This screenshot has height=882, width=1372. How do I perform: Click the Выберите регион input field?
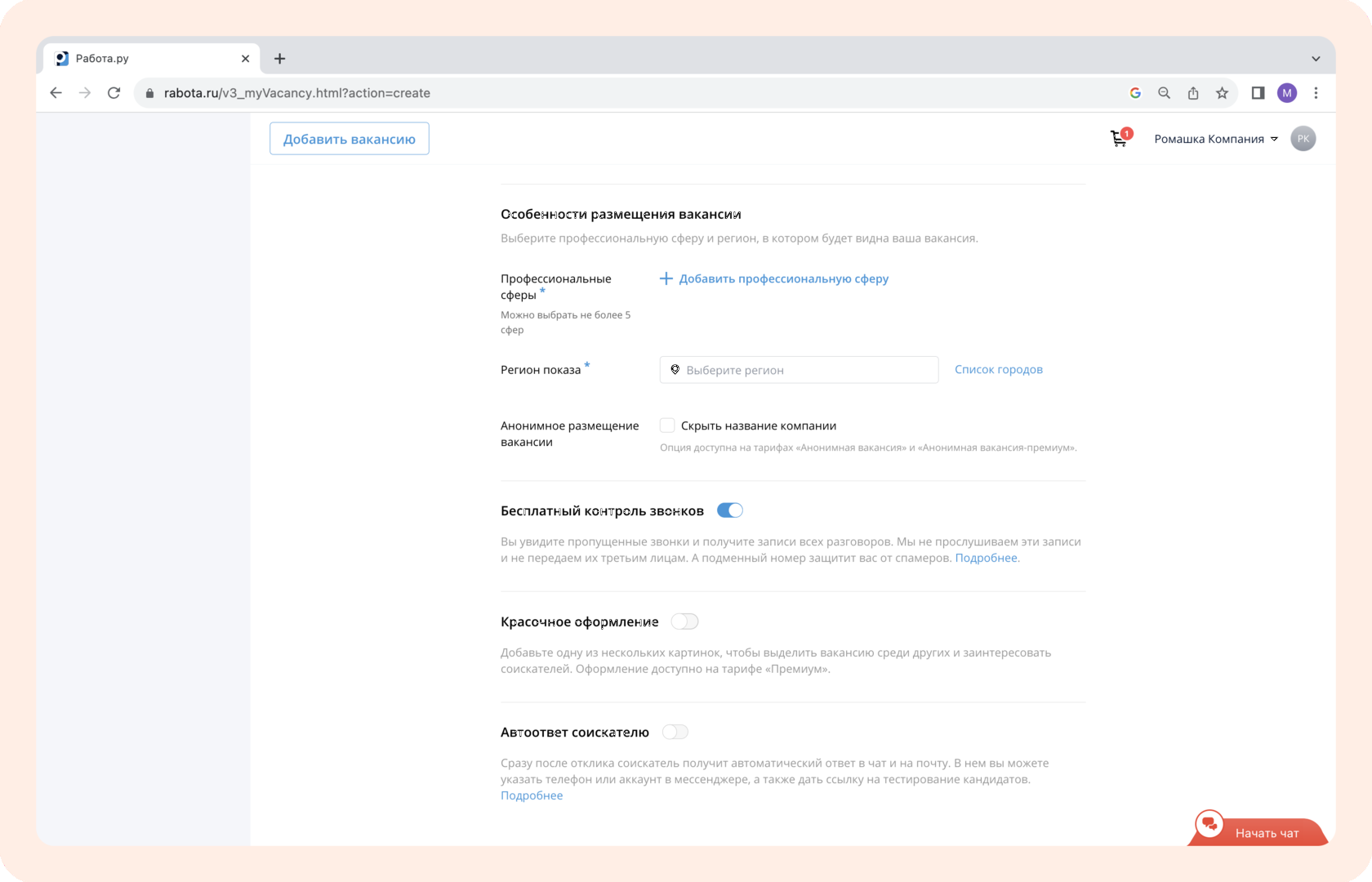[799, 370]
